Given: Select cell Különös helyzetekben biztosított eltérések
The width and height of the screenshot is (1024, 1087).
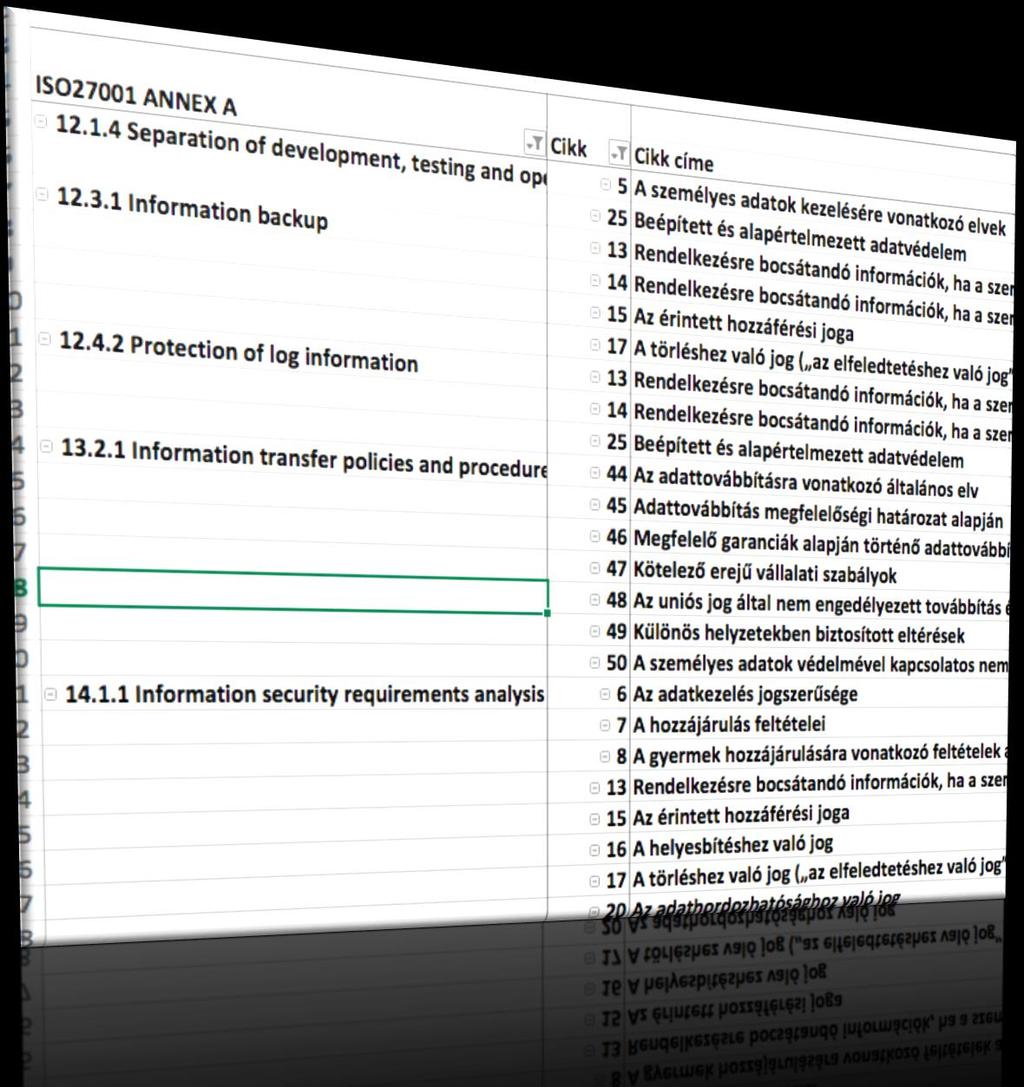Looking at the screenshot, I should pyautogui.click(x=799, y=633).
